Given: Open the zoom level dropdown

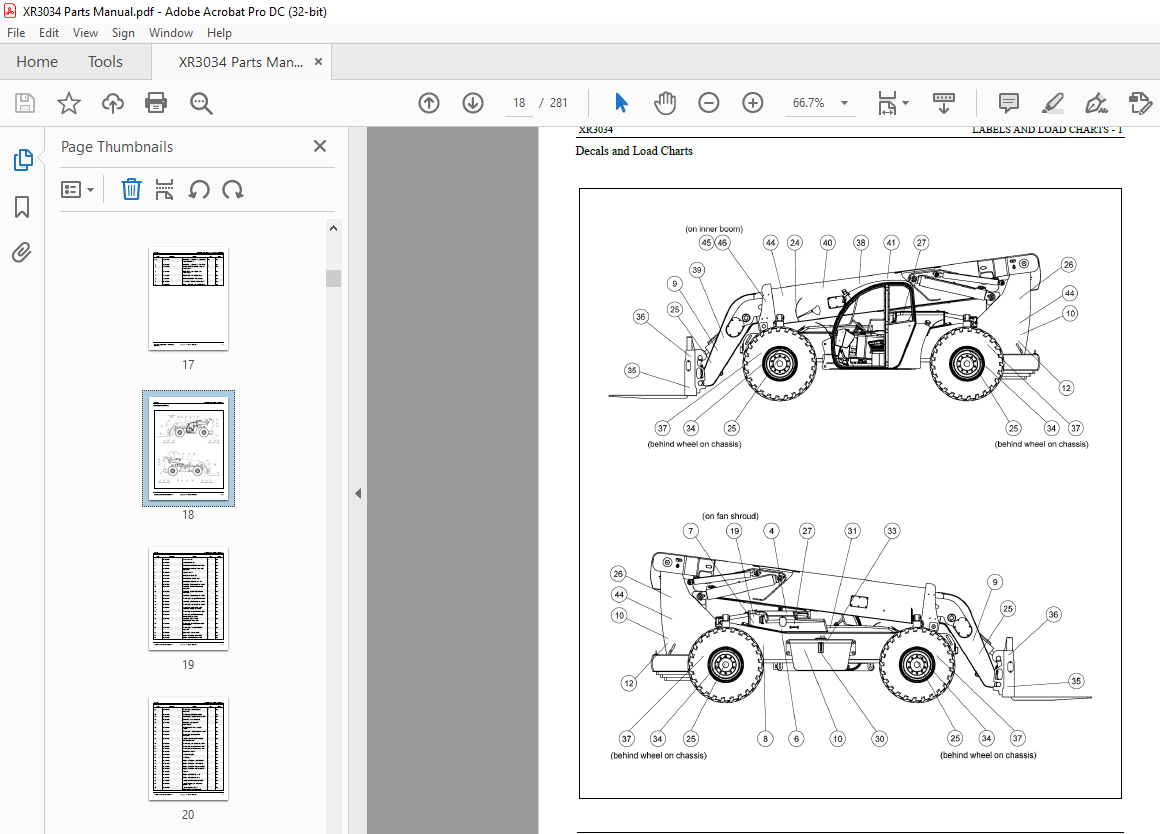Looking at the screenshot, I should pos(844,103).
